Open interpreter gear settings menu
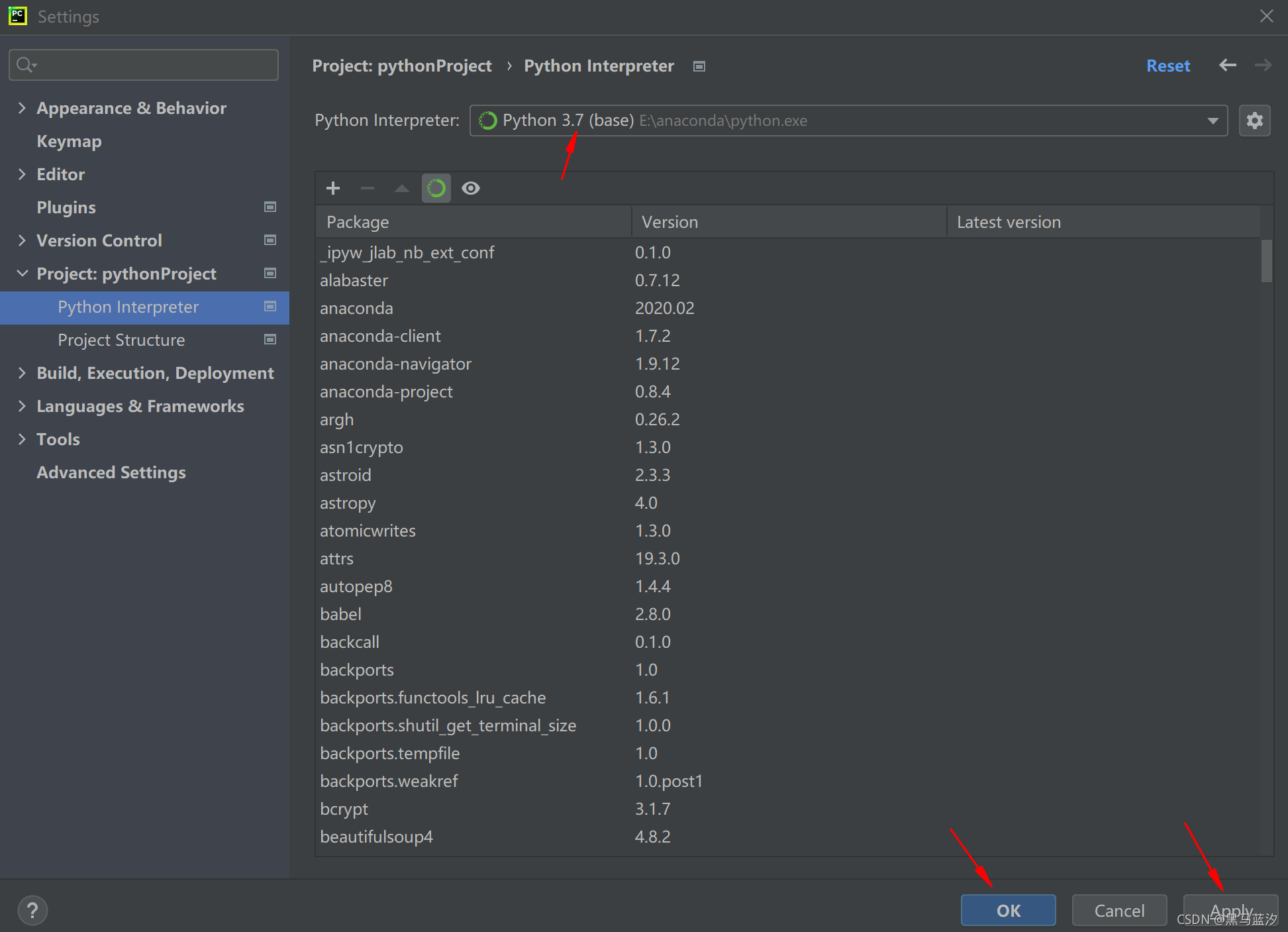 1254,121
